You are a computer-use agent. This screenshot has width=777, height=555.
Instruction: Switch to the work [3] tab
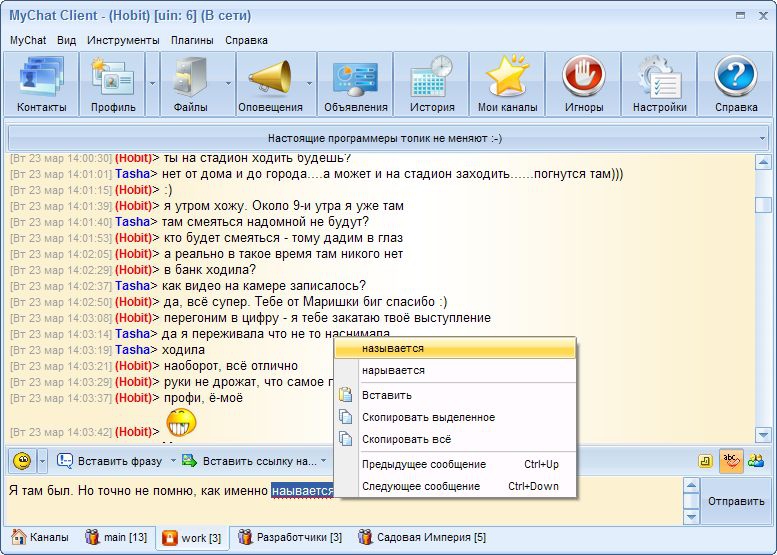pos(192,538)
